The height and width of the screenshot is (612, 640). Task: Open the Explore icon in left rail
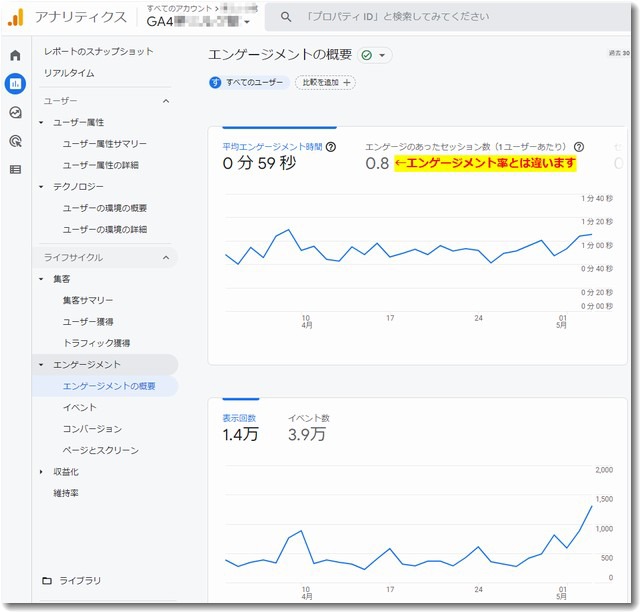15,113
